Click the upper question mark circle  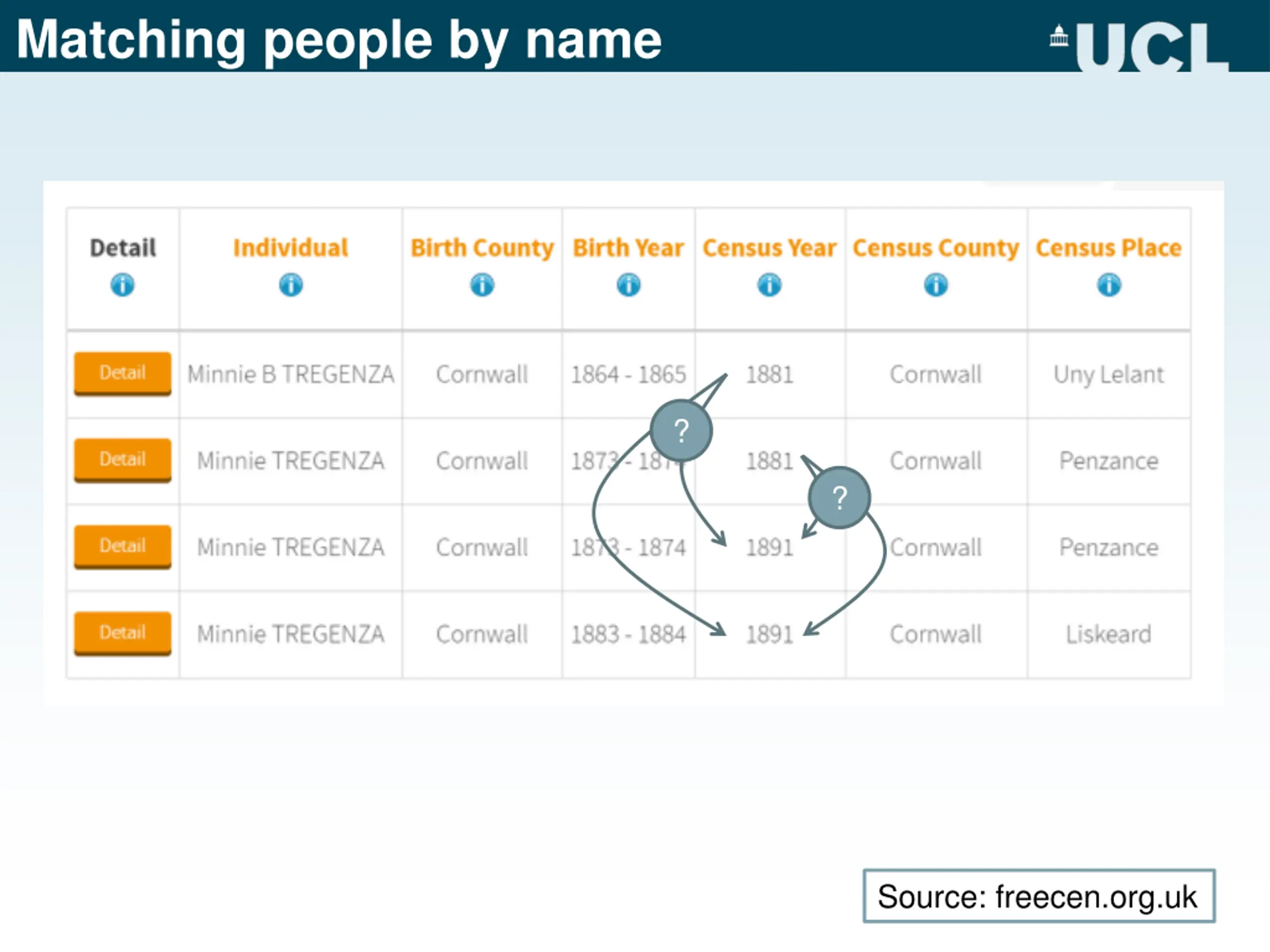click(681, 431)
